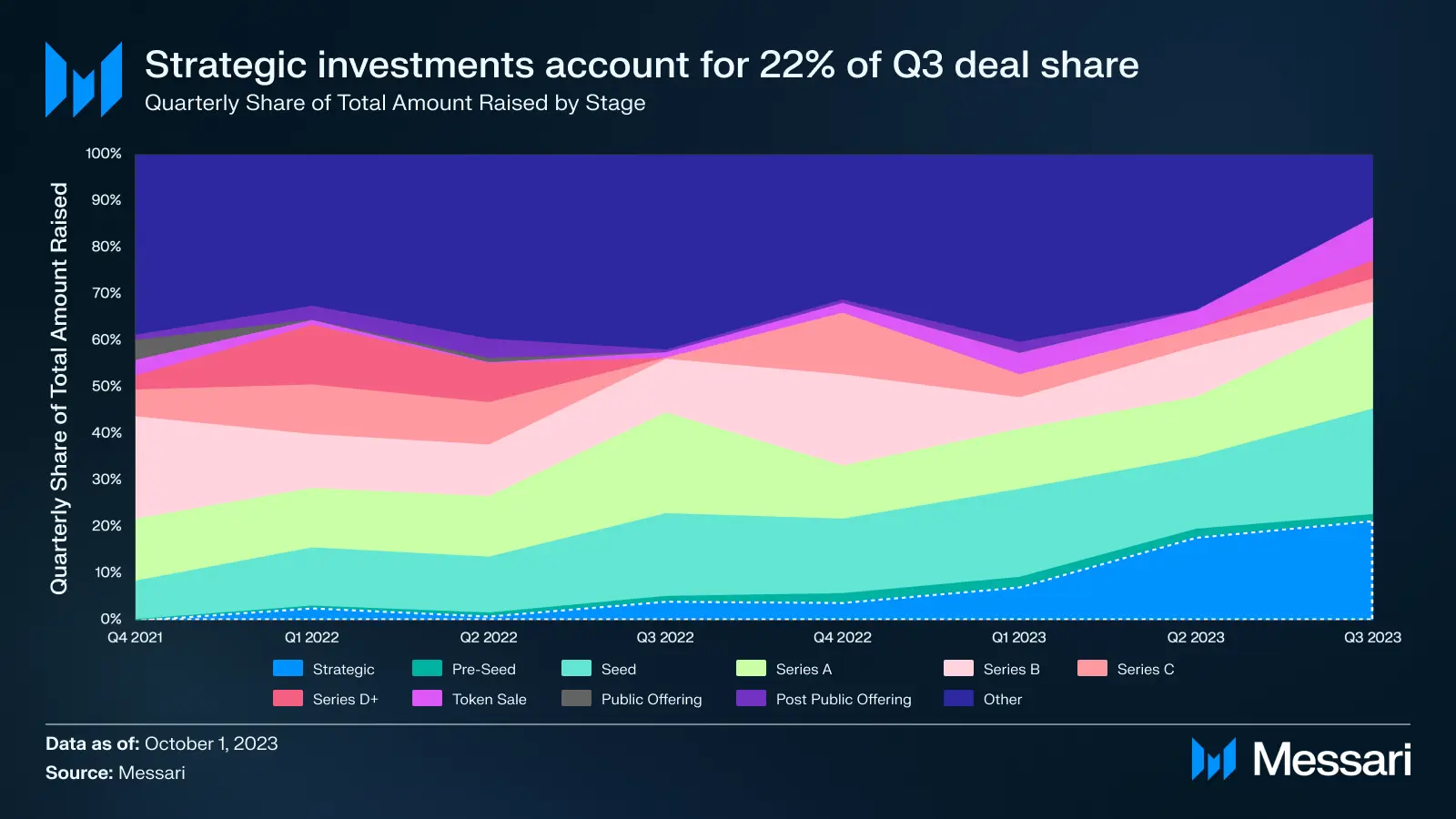Click the 'Source: Messari' text

116,773
